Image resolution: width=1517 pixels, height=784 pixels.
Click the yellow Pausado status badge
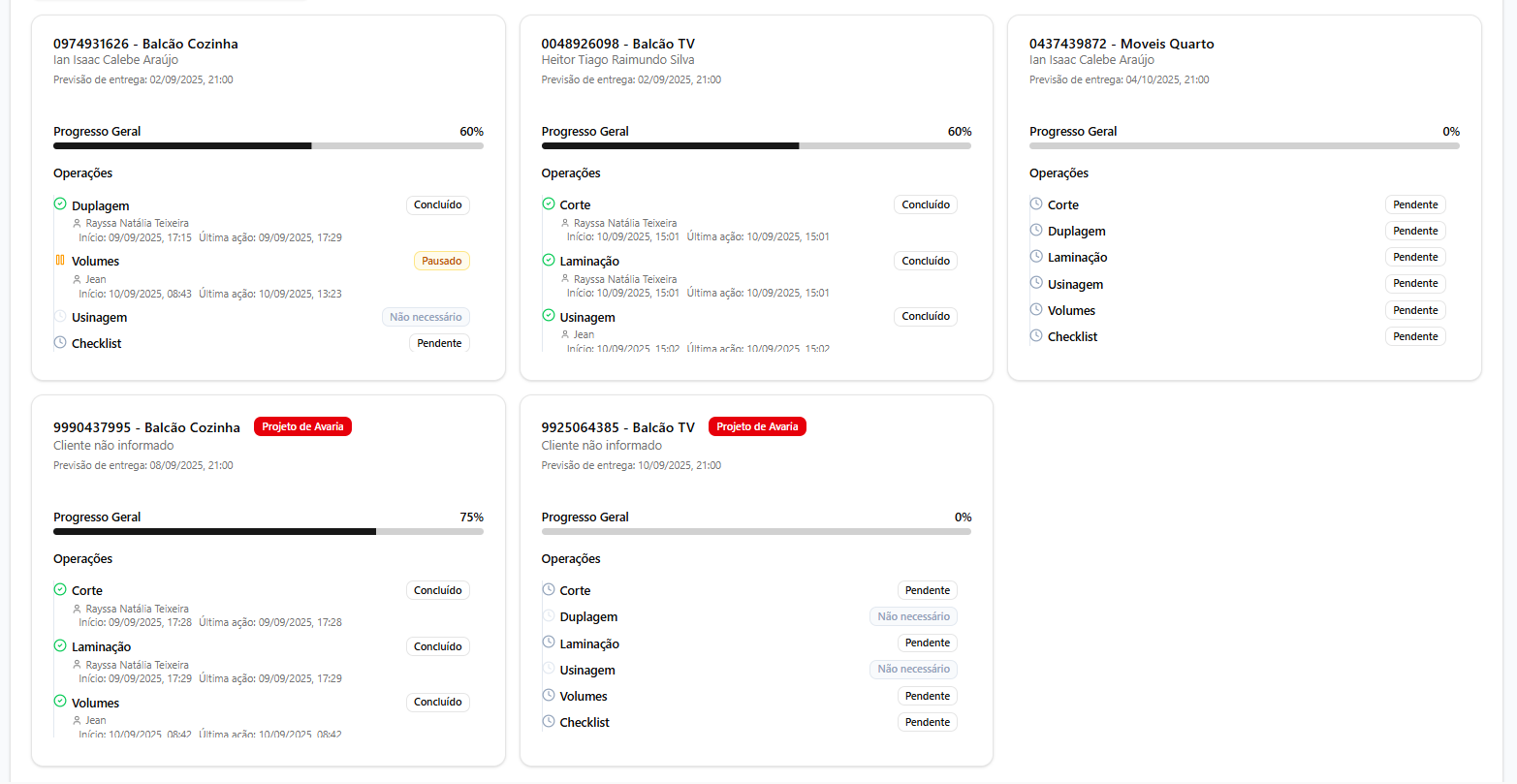click(441, 261)
